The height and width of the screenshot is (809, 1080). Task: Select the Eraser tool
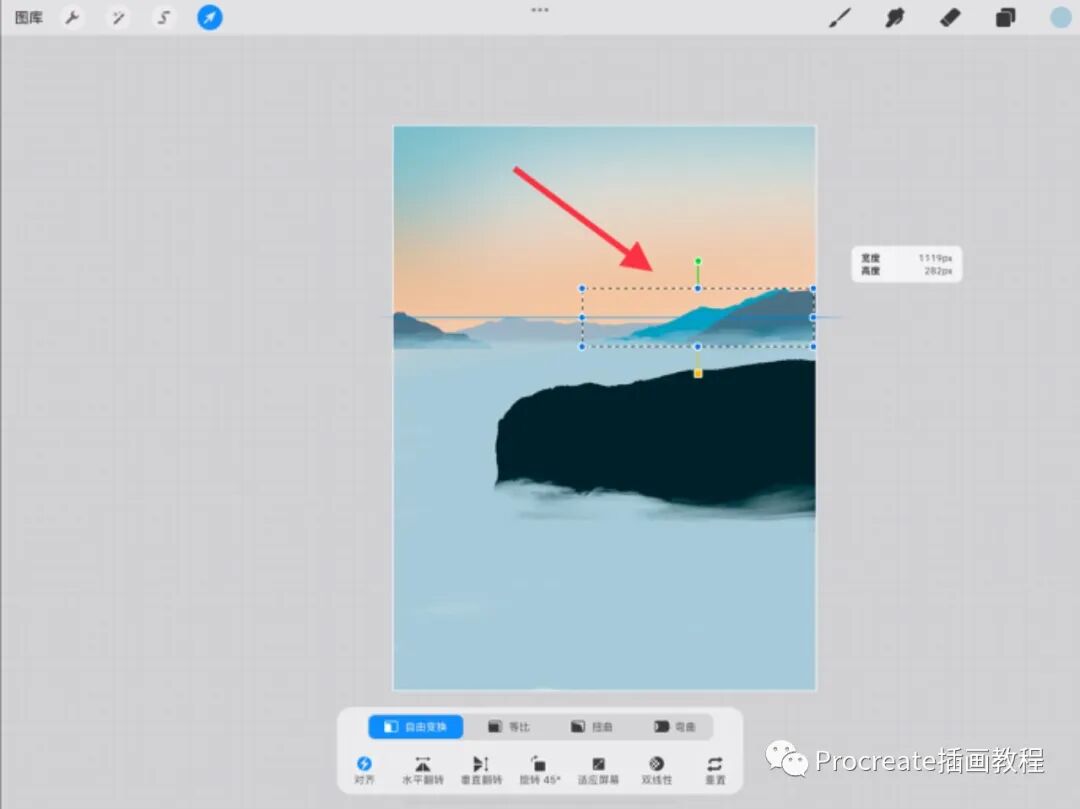click(x=950, y=17)
